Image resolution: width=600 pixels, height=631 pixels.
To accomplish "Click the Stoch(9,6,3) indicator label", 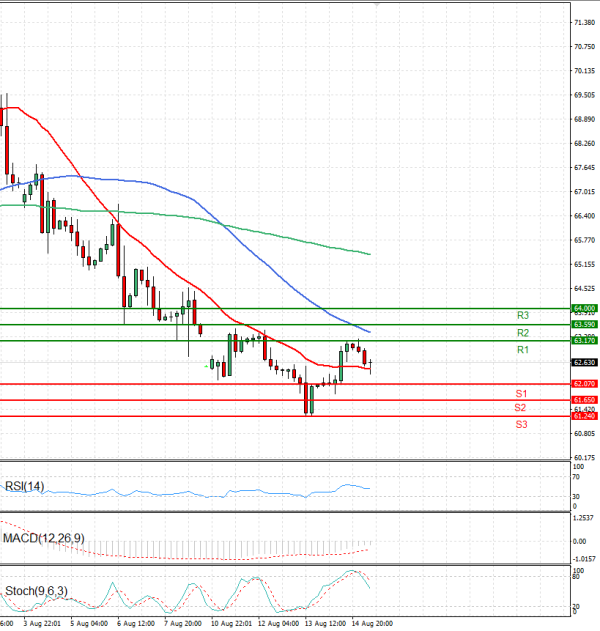I will (36, 591).
